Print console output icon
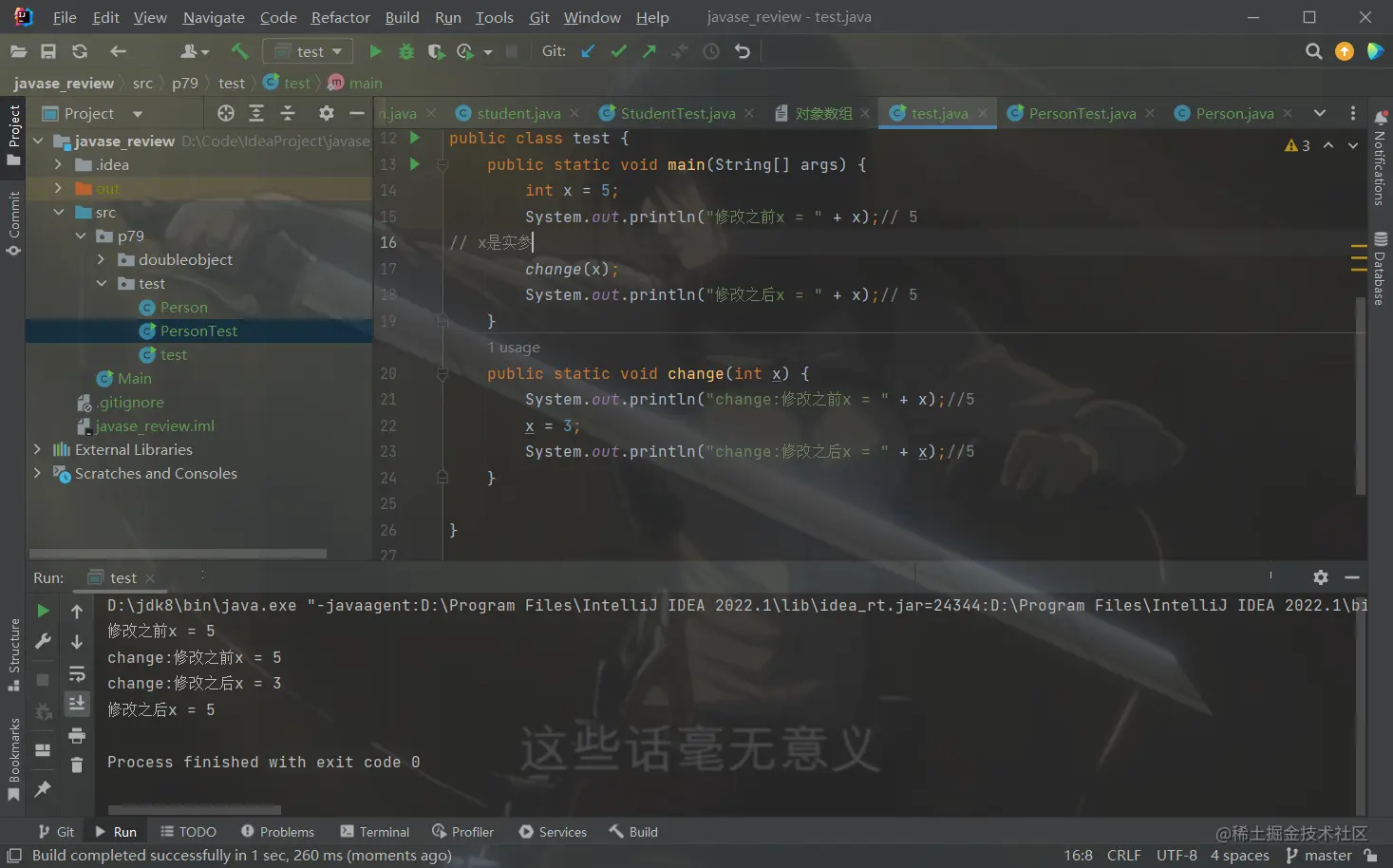 pyautogui.click(x=77, y=735)
